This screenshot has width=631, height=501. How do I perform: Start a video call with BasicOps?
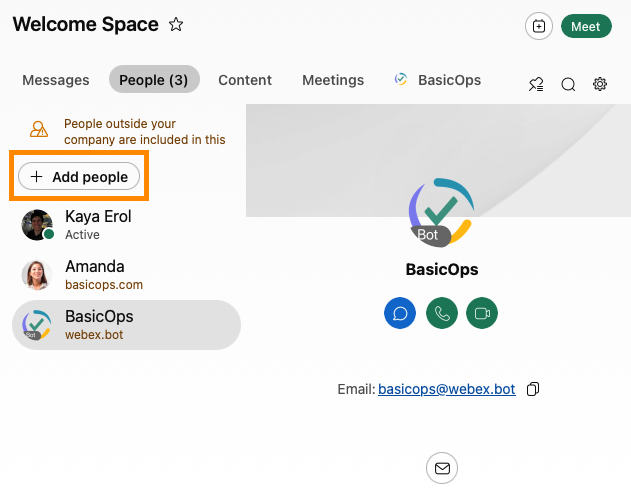pyautogui.click(x=482, y=313)
